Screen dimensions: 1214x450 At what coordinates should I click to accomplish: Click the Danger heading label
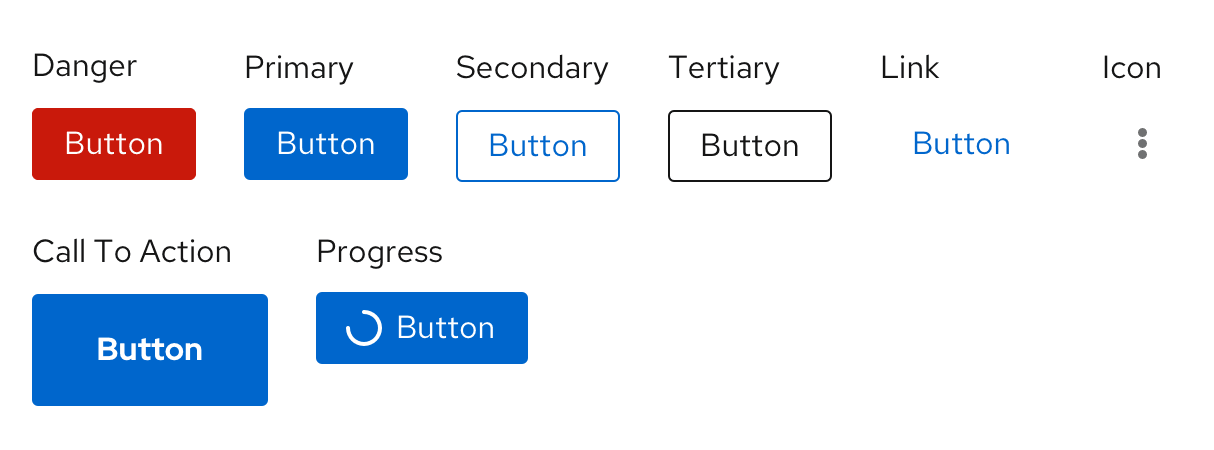pos(85,66)
